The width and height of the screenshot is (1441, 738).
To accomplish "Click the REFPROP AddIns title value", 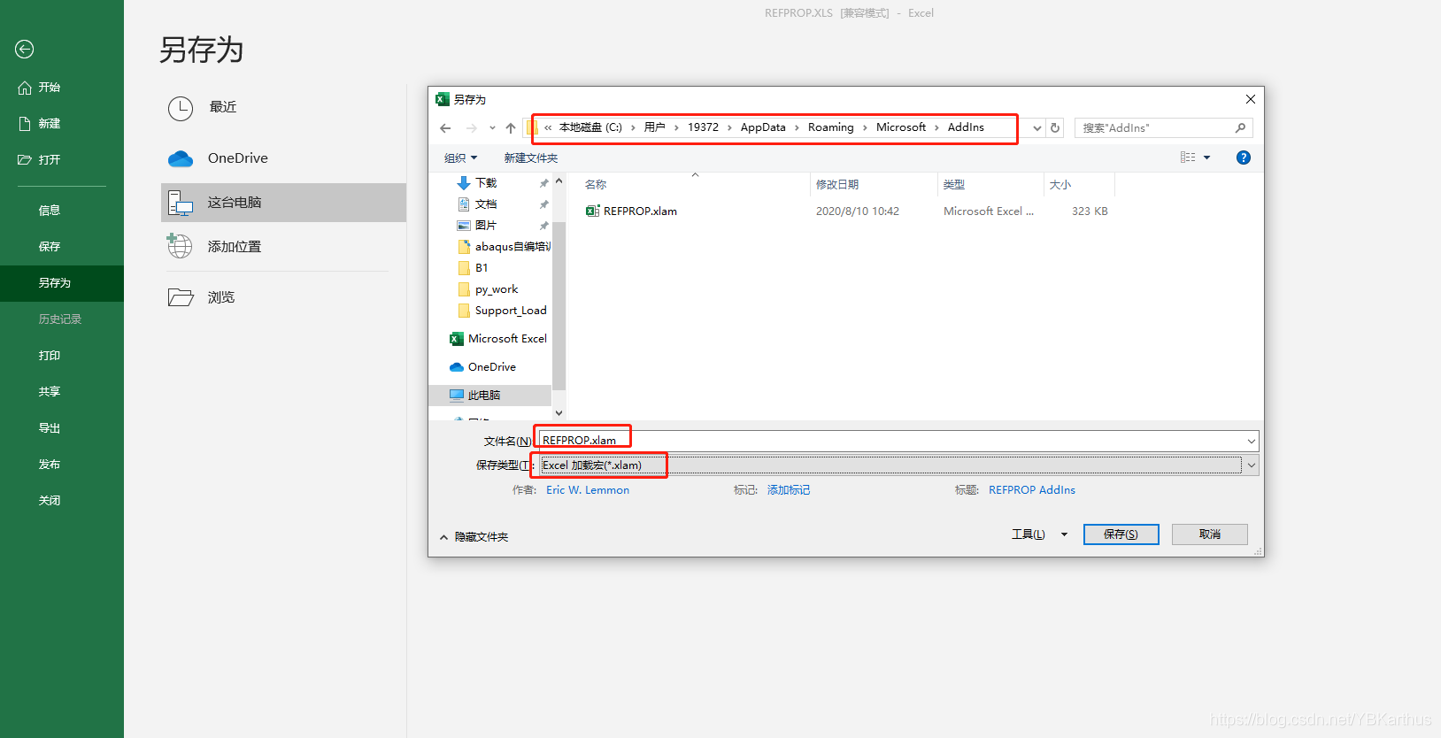I will click(x=1032, y=490).
